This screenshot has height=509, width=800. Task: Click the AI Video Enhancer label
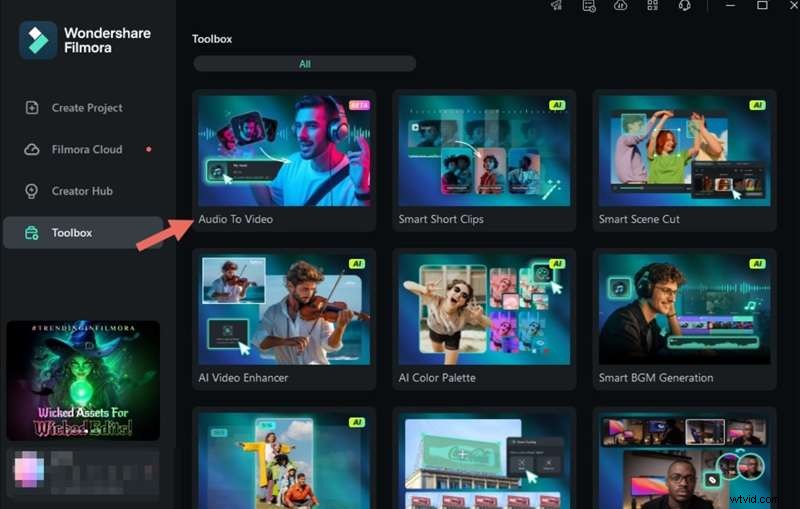coord(243,378)
